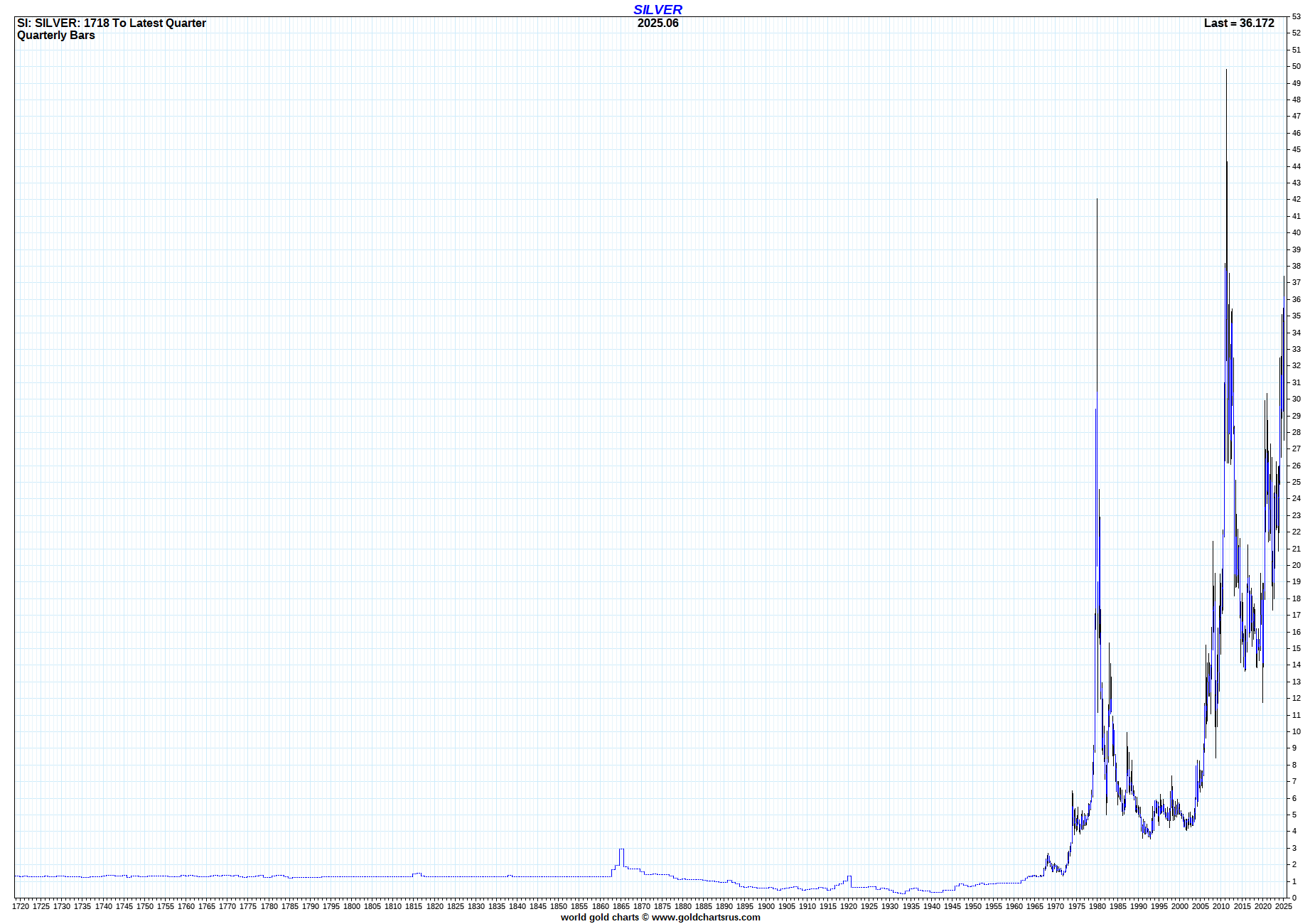Click the 1920 year label on x-axis
Image resolution: width=1315 pixels, height=924 pixels.
tap(849, 906)
